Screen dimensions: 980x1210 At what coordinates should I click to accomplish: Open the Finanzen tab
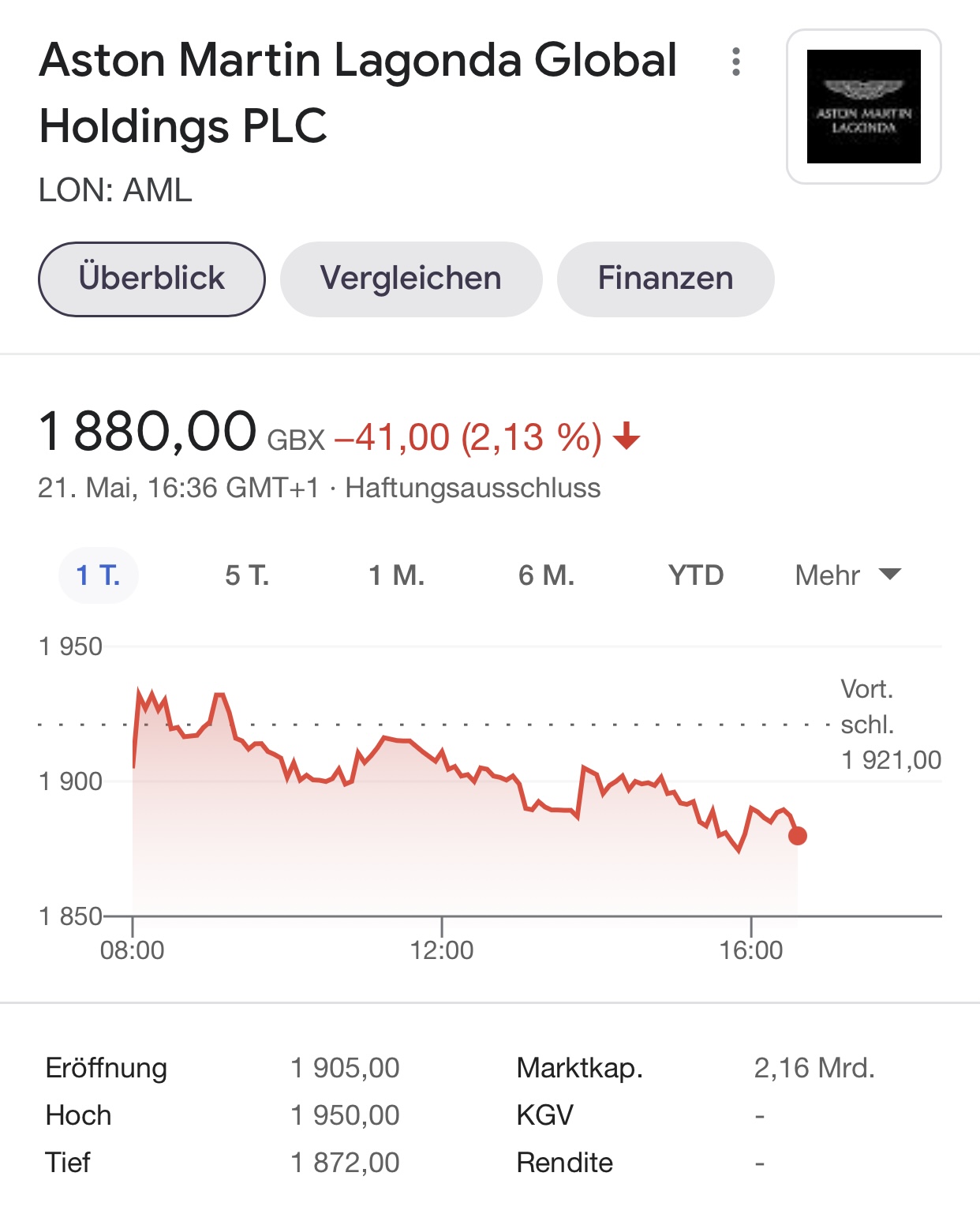(665, 279)
